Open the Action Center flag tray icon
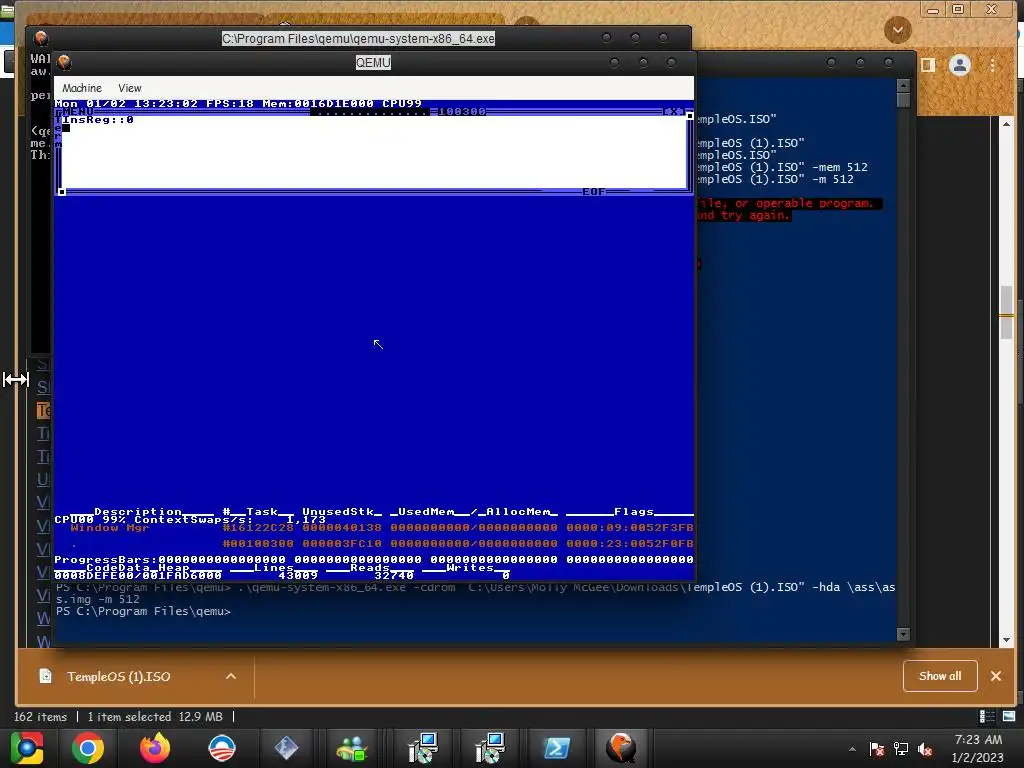This screenshot has height=768, width=1024. 877,749
